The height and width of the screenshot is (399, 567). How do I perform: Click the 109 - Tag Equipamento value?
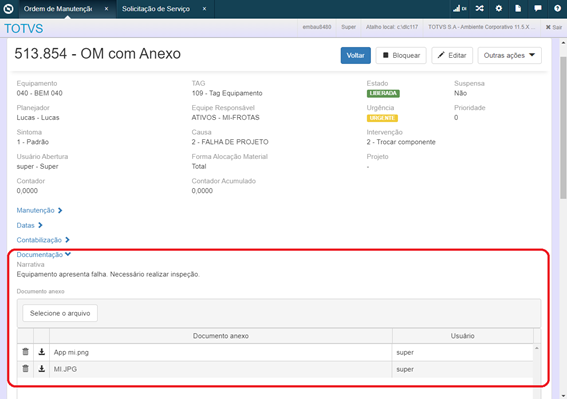(x=227, y=93)
